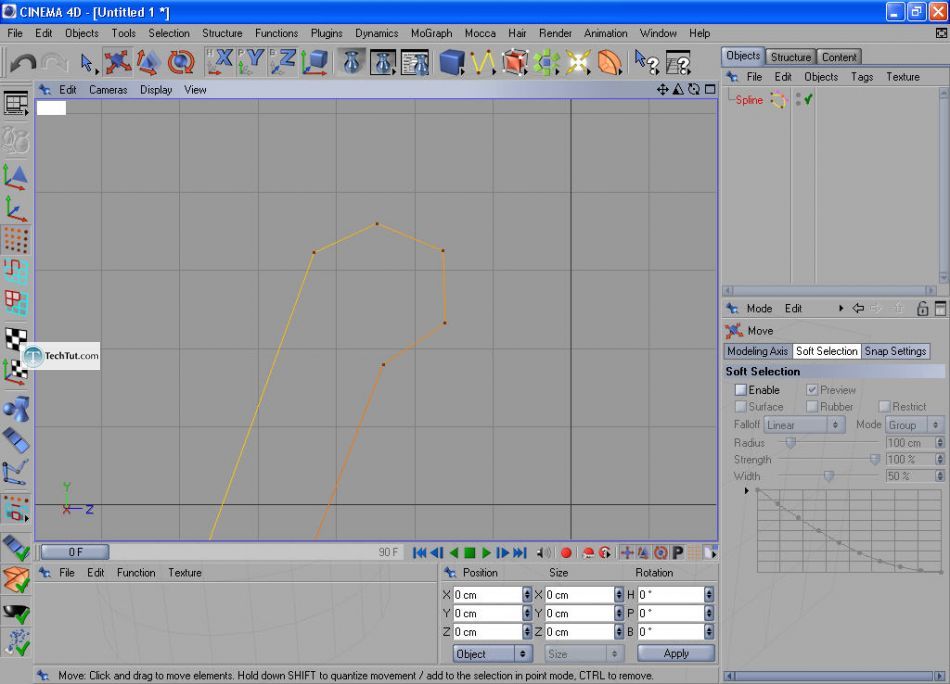Add a HyperNURBS generator object
Image resolution: width=950 pixels, height=684 pixels.
514,62
